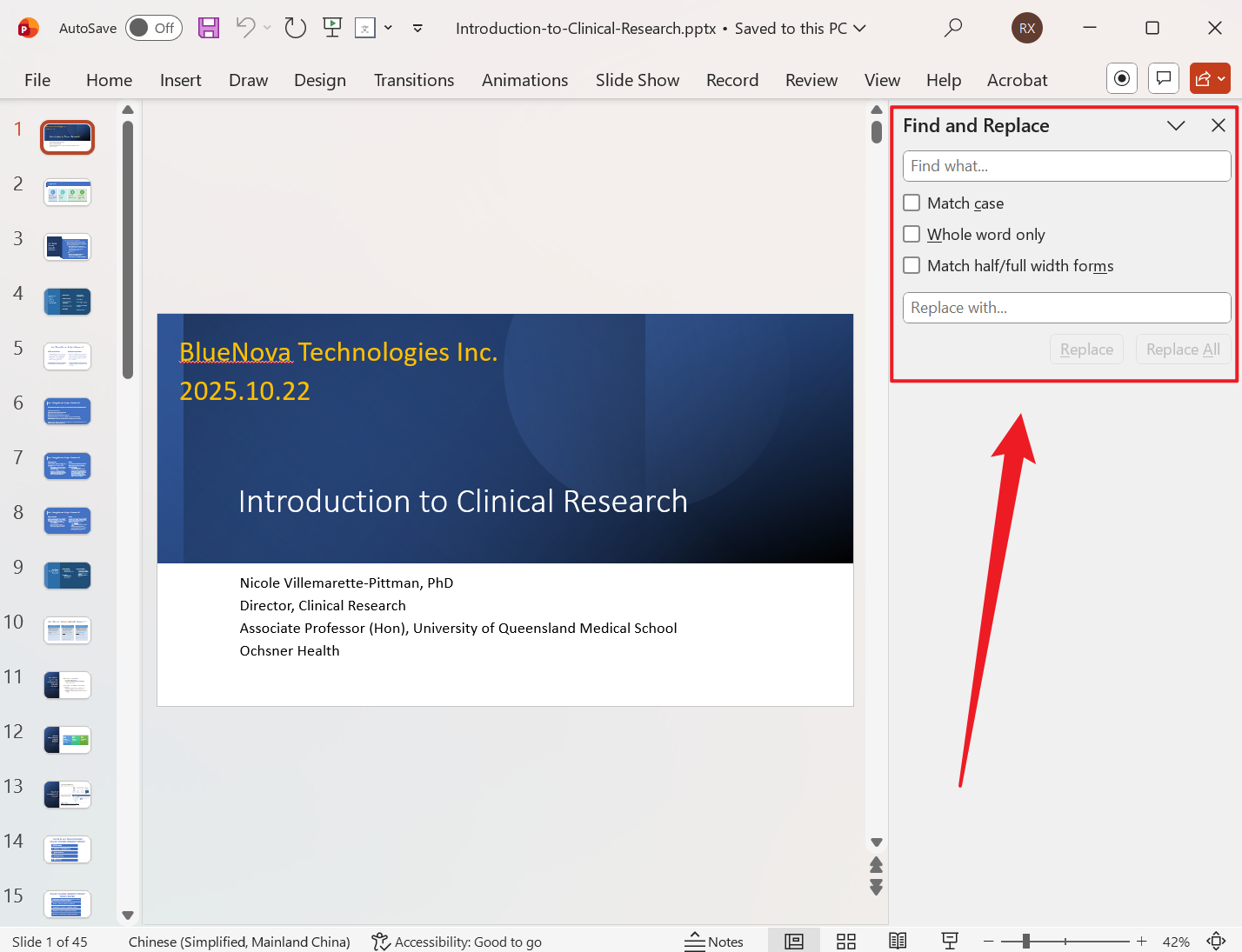1242x952 pixels.
Task: Open the Saved to this PC dropdown
Action: (x=859, y=28)
